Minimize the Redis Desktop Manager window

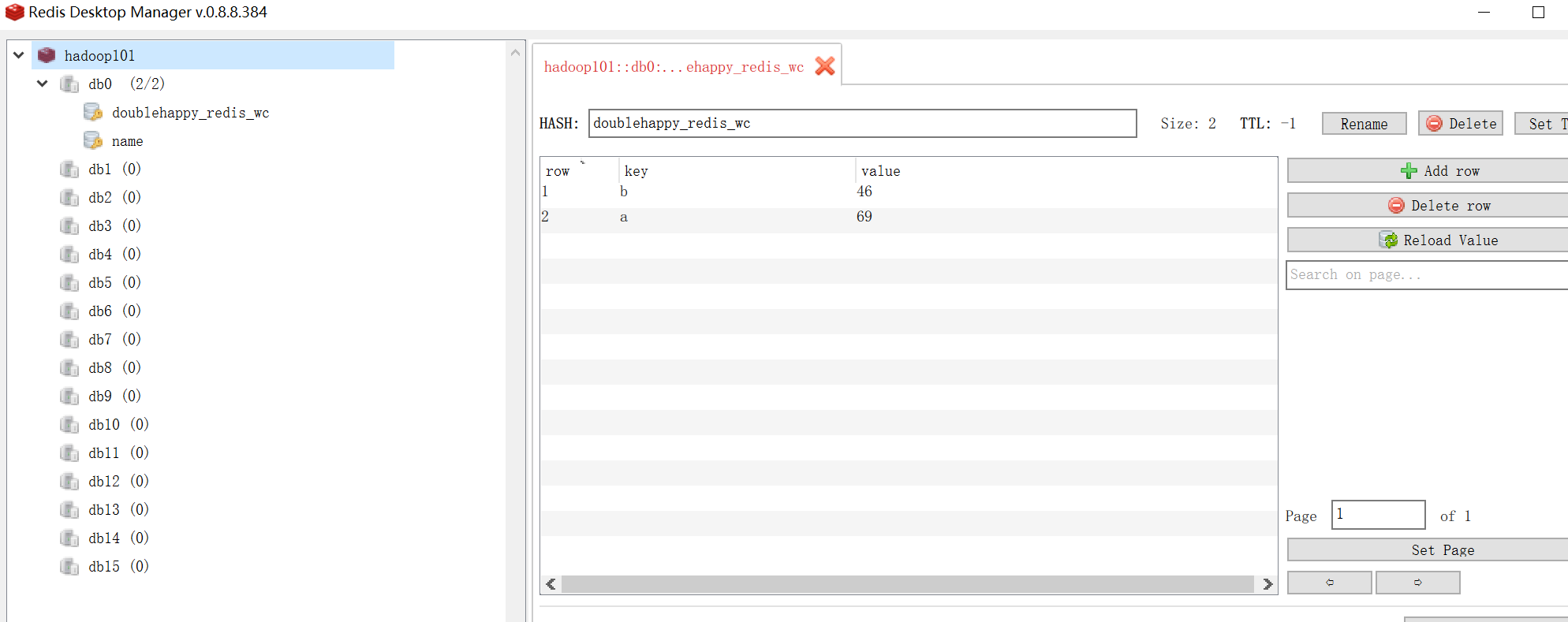click(x=1484, y=12)
